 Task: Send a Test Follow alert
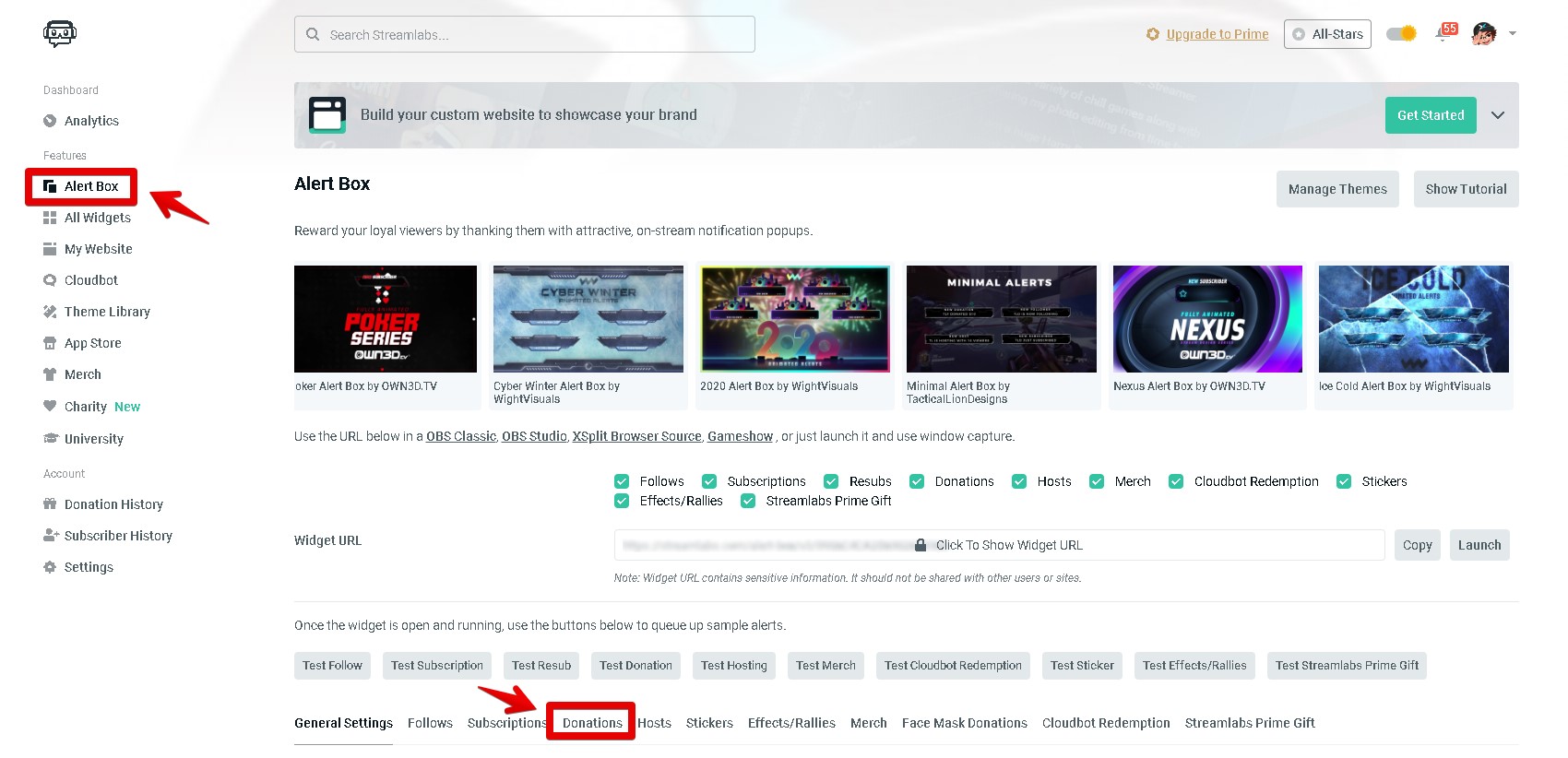[x=332, y=666]
